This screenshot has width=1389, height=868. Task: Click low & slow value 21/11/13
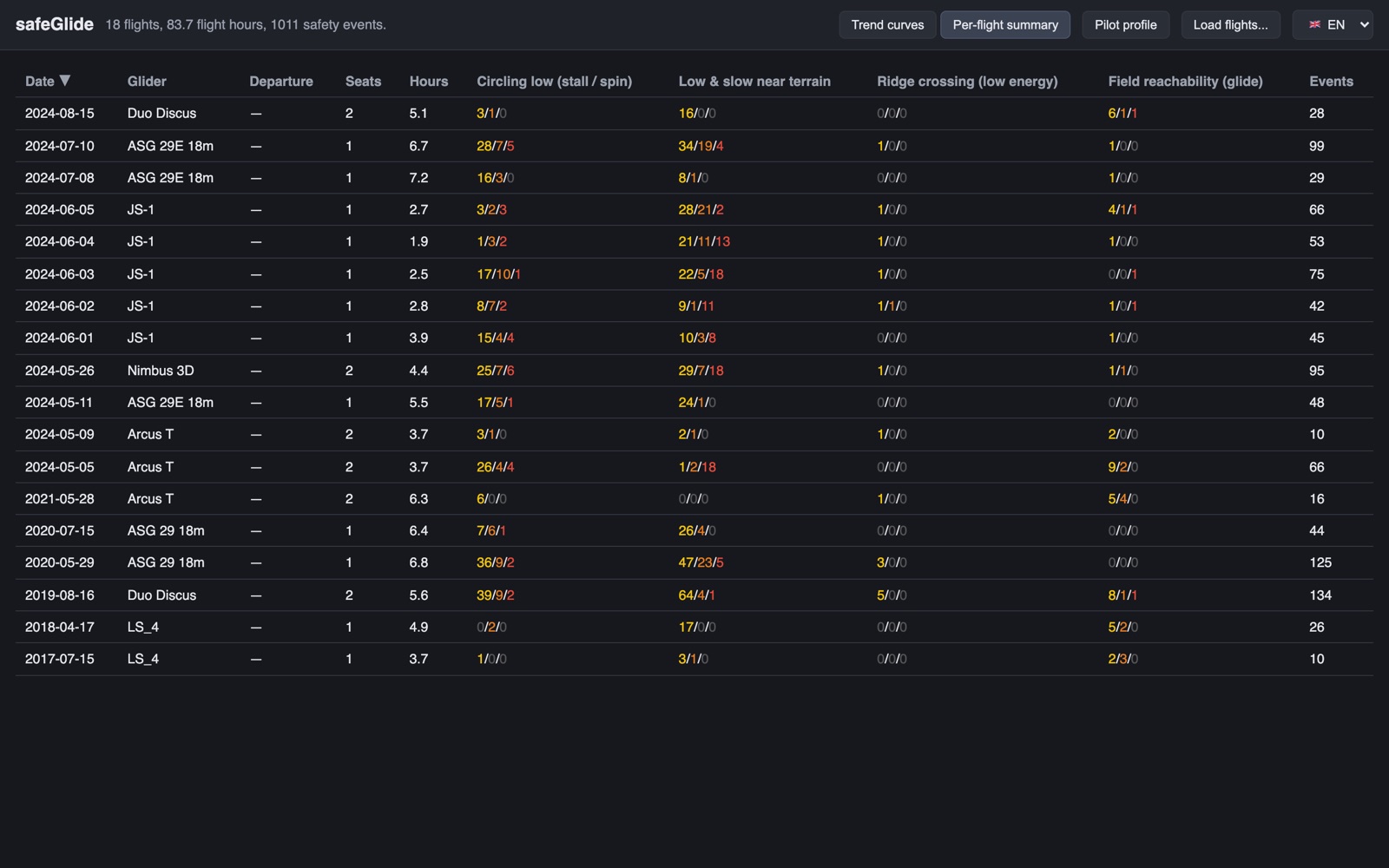[x=704, y=241]
